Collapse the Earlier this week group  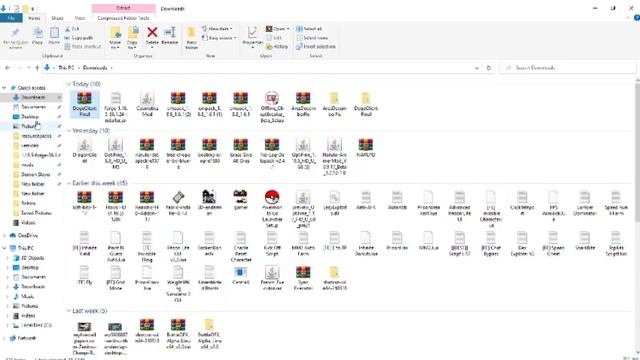click(x=69, y=183)
